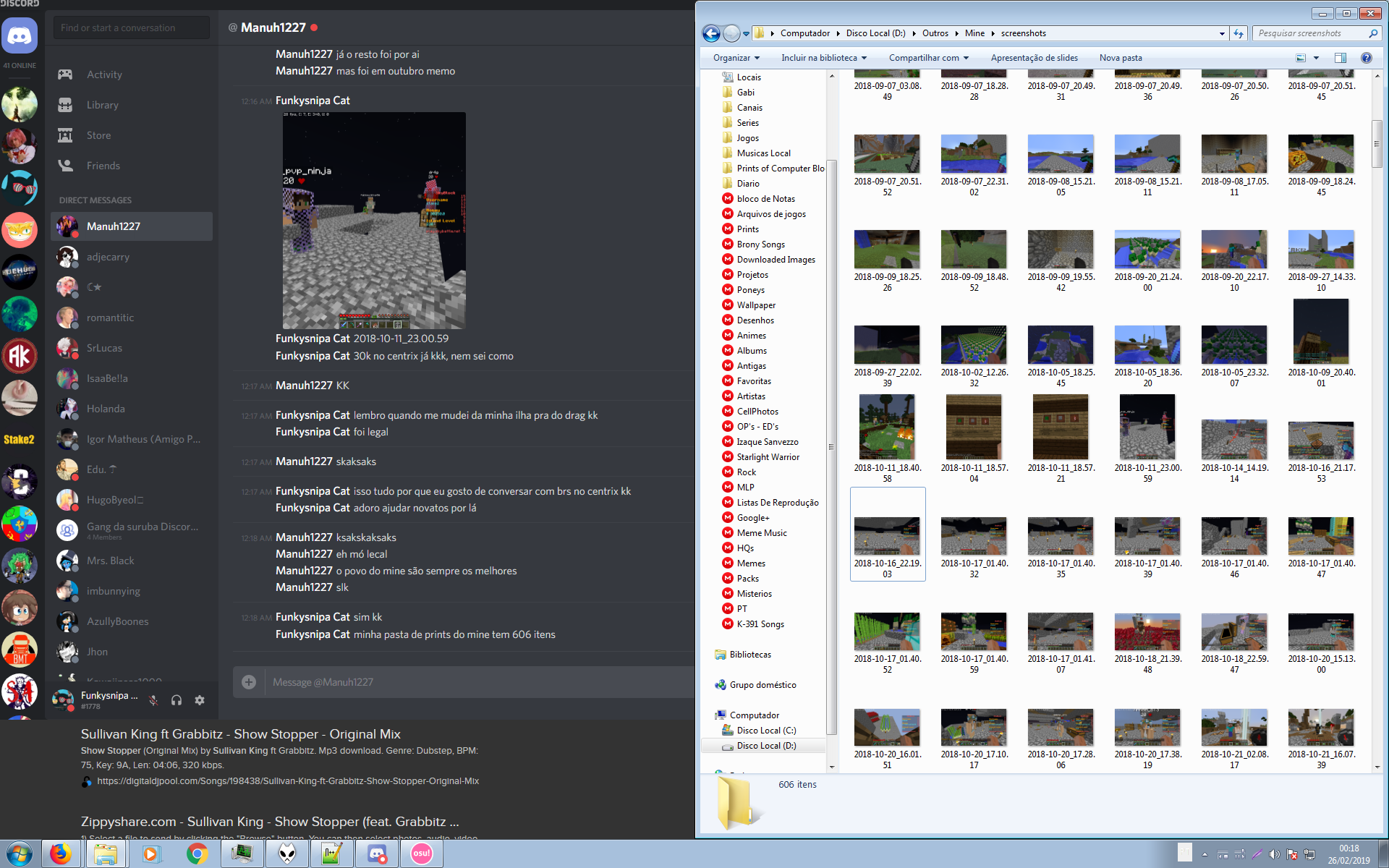1389x868 pixels.
Task: Open Library in Discord sidebar
Action: [x=102, y=105]
